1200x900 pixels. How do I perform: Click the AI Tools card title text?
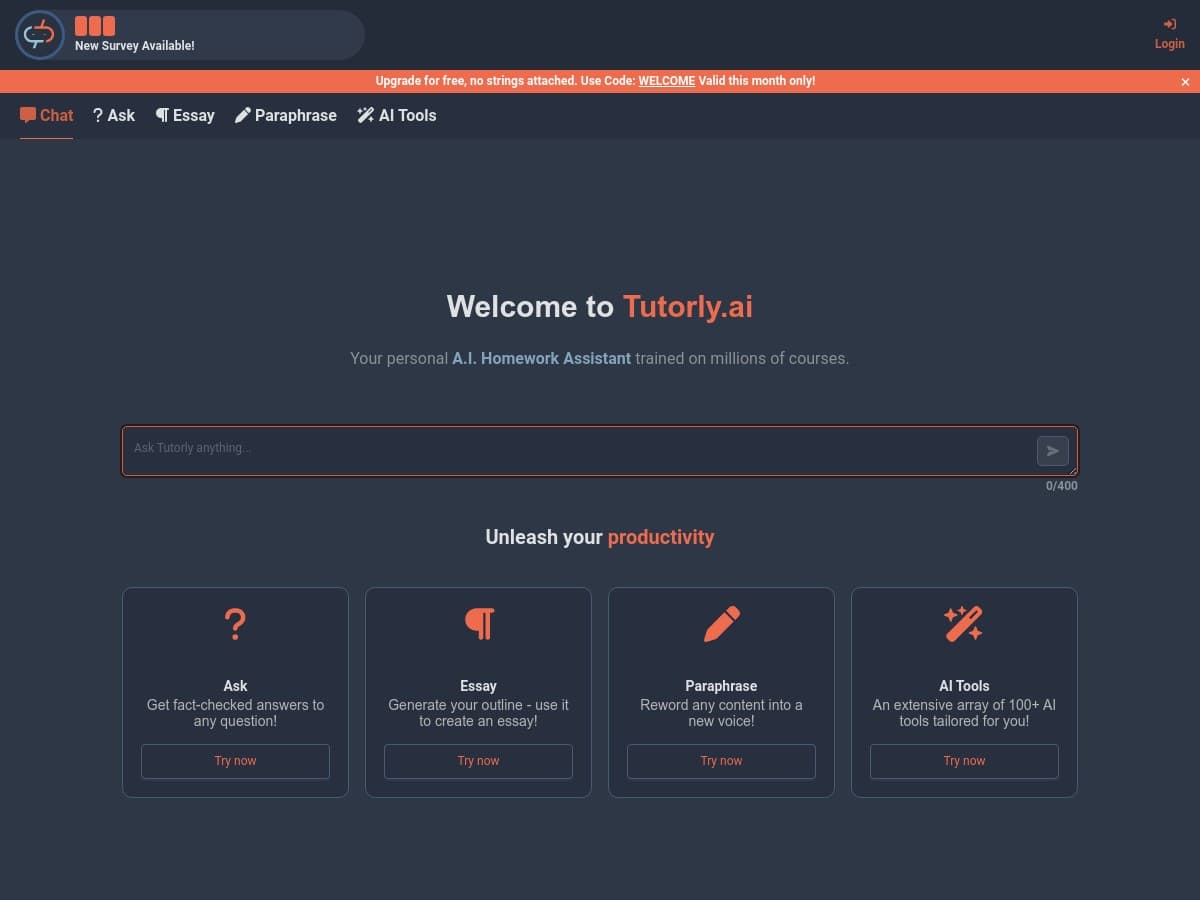point(964,686)
